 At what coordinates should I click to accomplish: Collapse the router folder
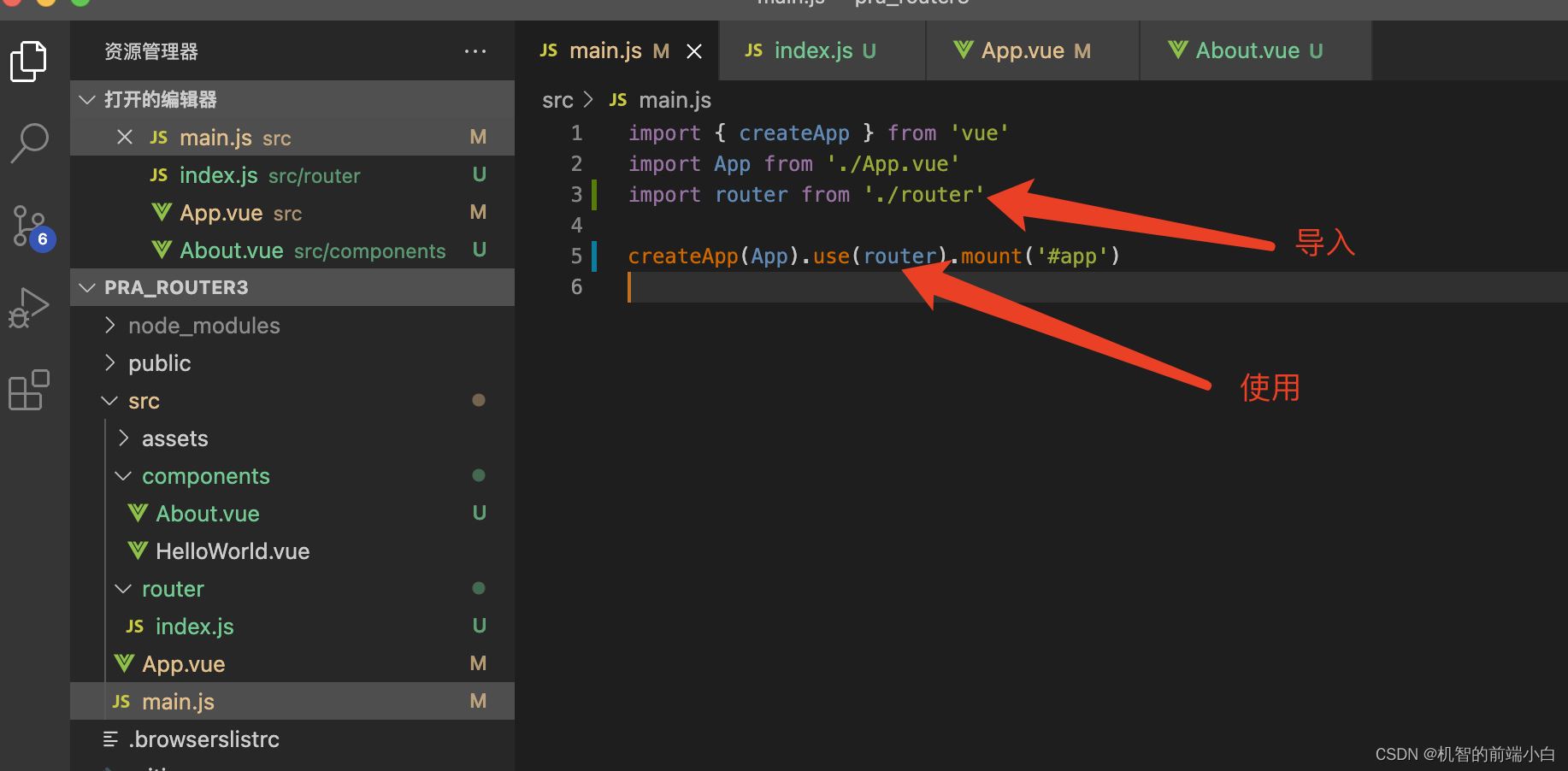coord(292,589)
